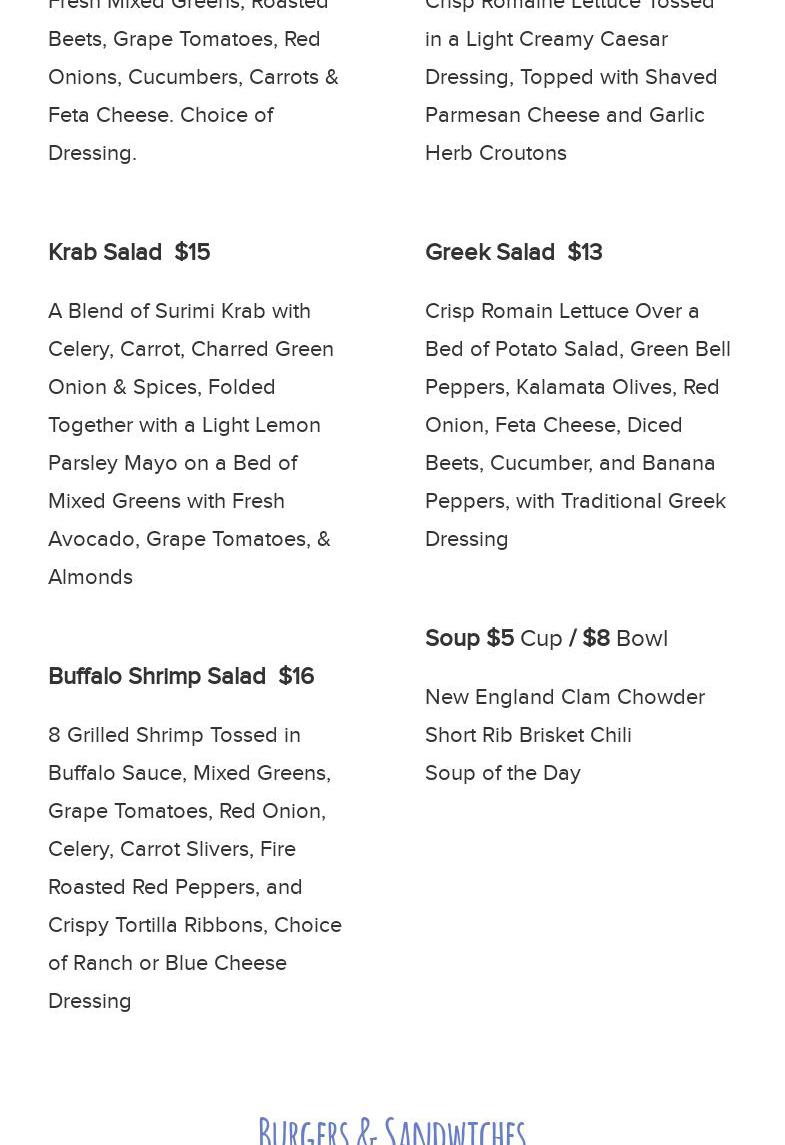
Task: Select the Soup of the Day item
Action: click(502, 773)
